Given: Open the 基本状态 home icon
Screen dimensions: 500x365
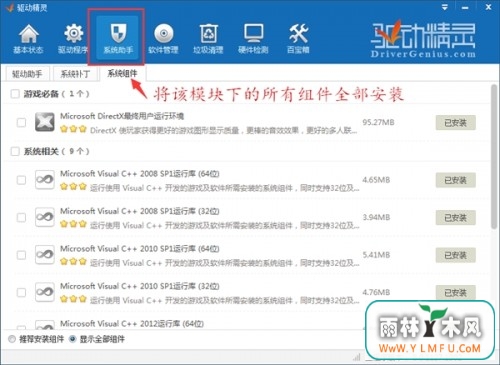Looking at the screenshot, I should 28,38.
